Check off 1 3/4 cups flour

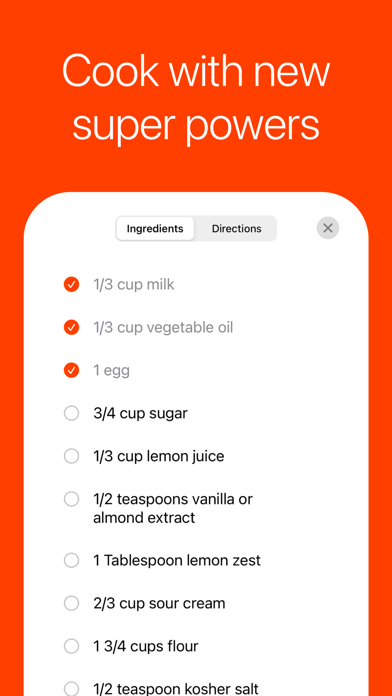click(71, 646)
